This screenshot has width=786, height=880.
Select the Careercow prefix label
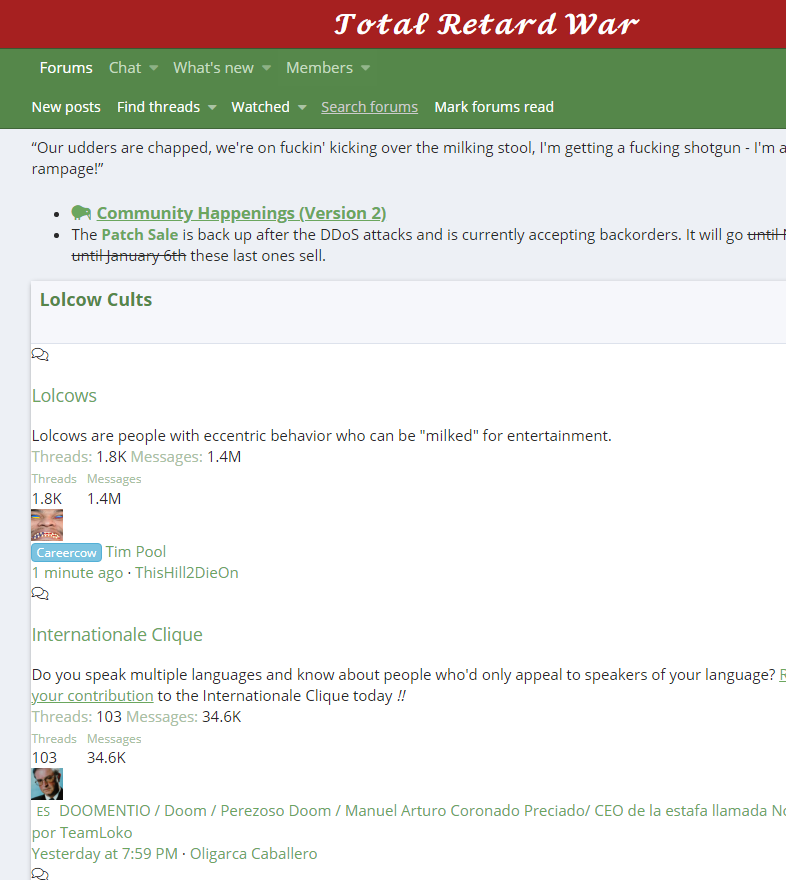(x=67, y=553)
